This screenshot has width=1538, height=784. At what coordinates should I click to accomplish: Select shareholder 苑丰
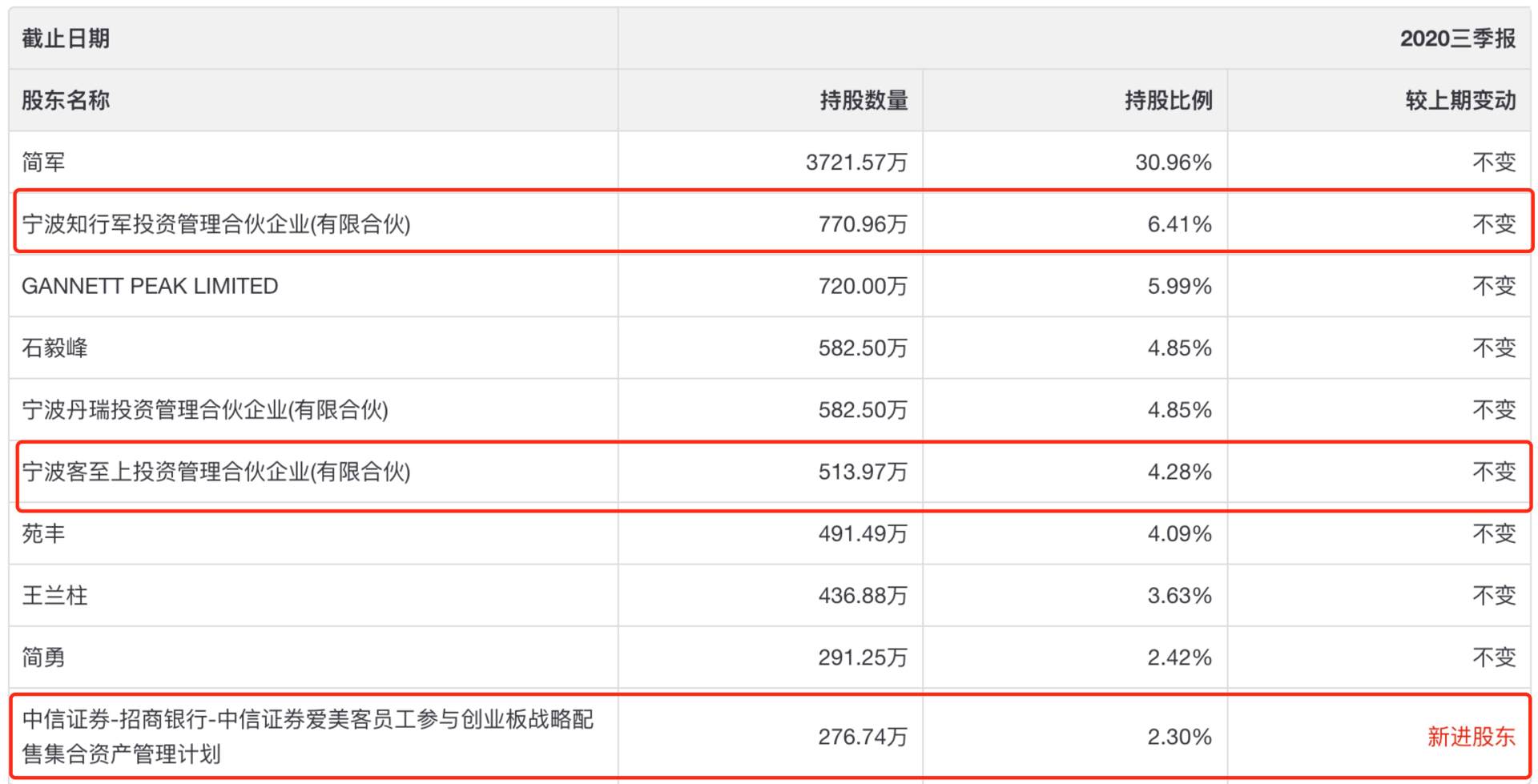tap(44, 533)
